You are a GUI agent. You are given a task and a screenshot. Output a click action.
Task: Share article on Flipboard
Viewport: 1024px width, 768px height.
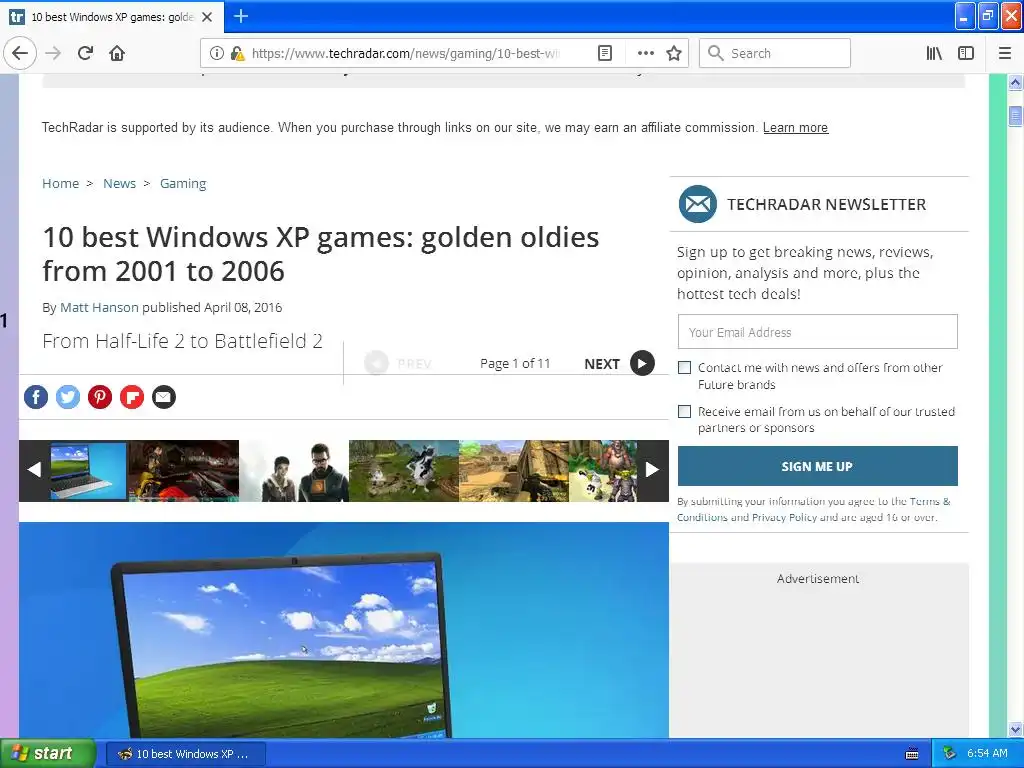(x=132, y=396)
